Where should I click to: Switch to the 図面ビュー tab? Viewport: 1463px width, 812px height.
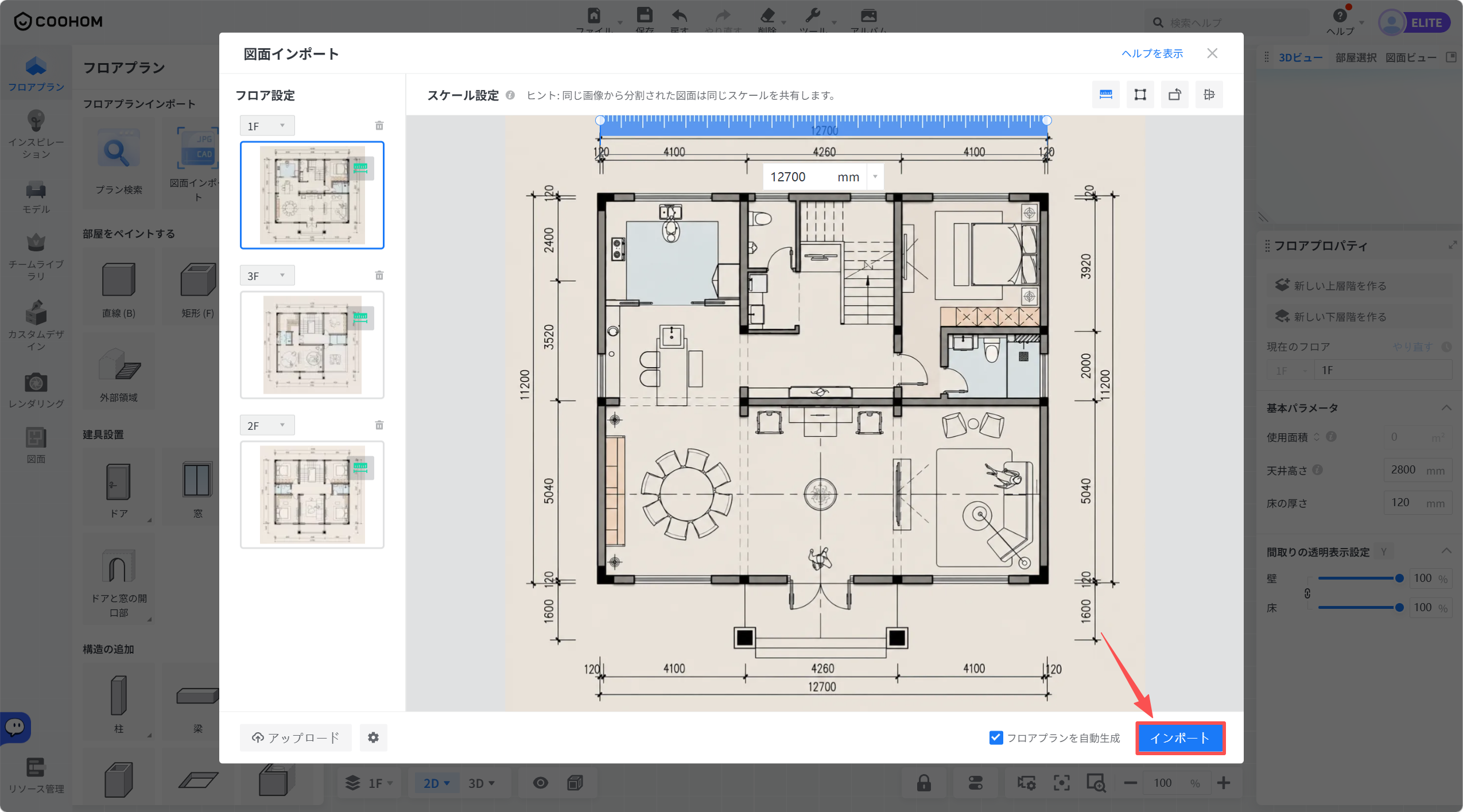tap(1411, 57)
